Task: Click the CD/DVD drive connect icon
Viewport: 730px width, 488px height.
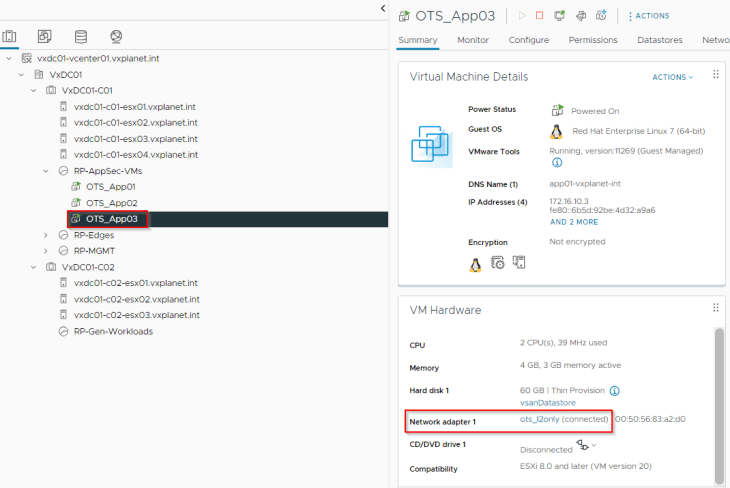Action: 582,445
